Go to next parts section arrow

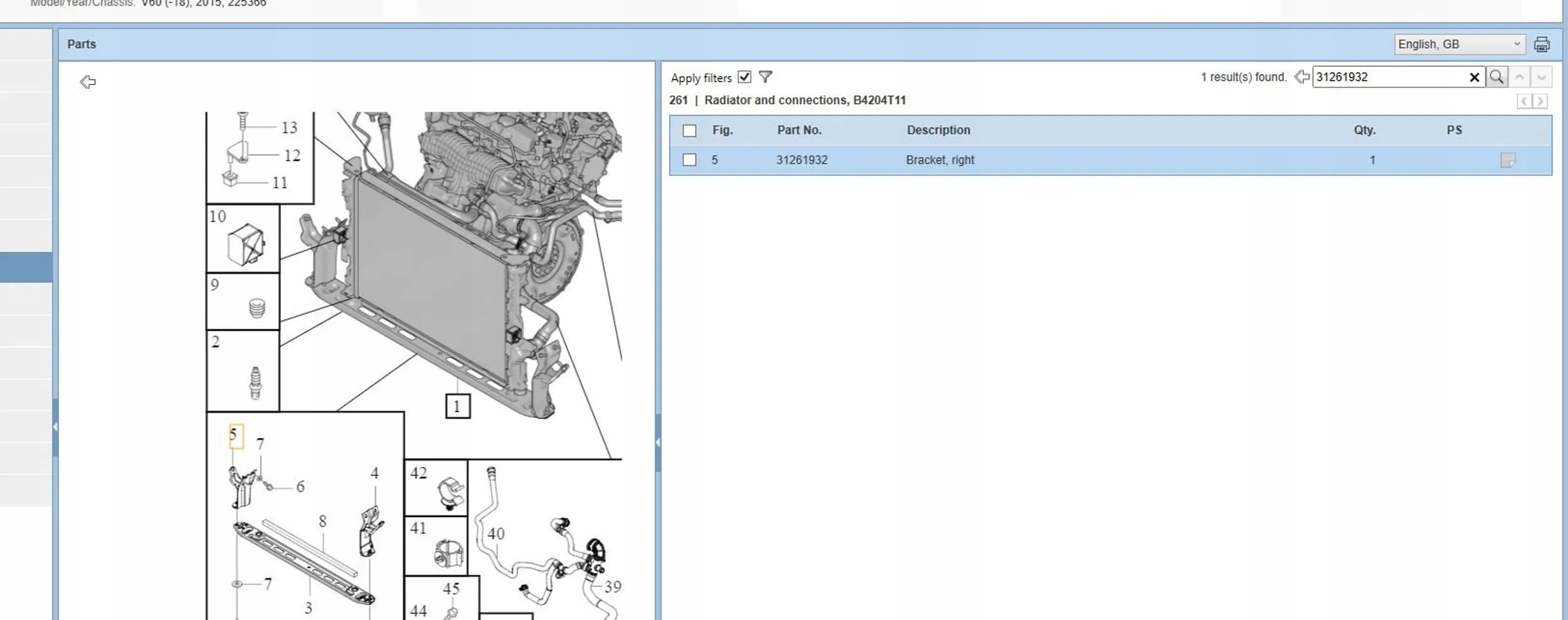pyautogui.click(x=1540, y=101)
